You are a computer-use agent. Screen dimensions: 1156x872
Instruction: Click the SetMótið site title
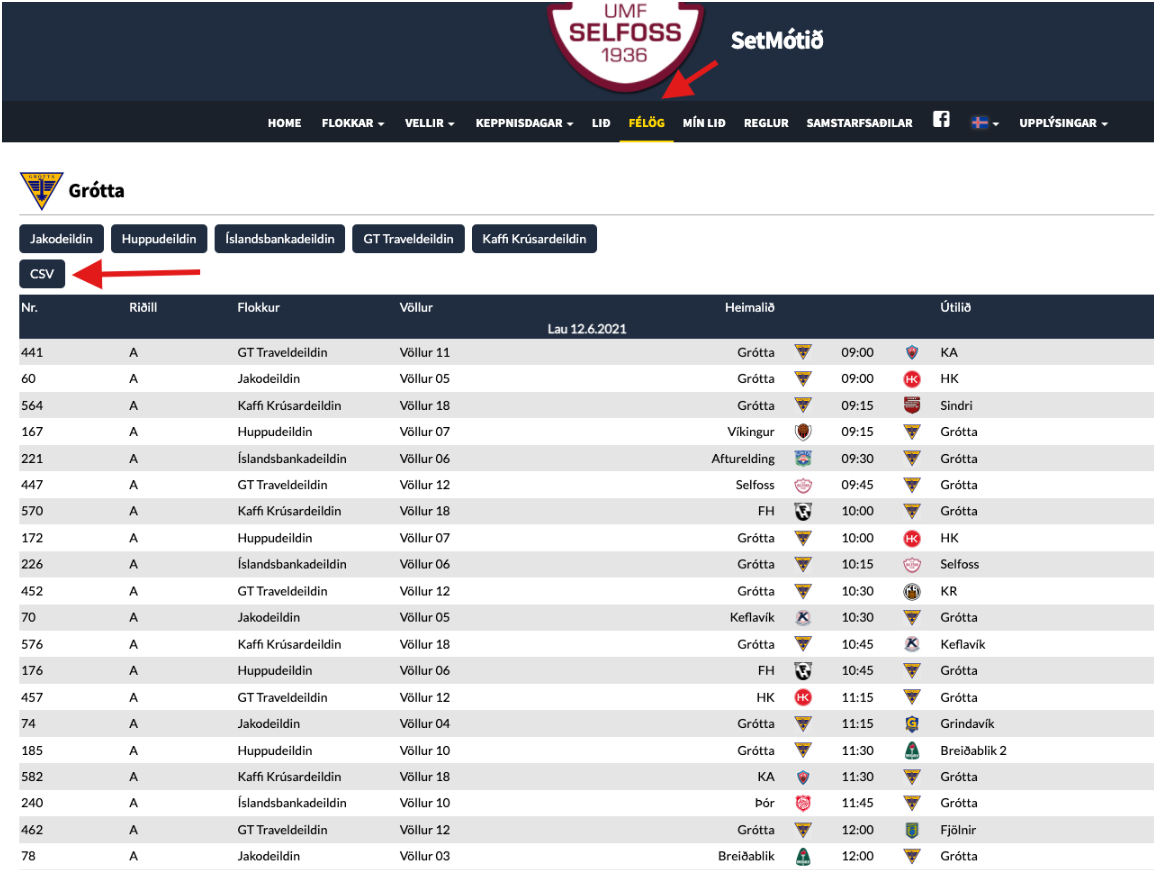776,41
